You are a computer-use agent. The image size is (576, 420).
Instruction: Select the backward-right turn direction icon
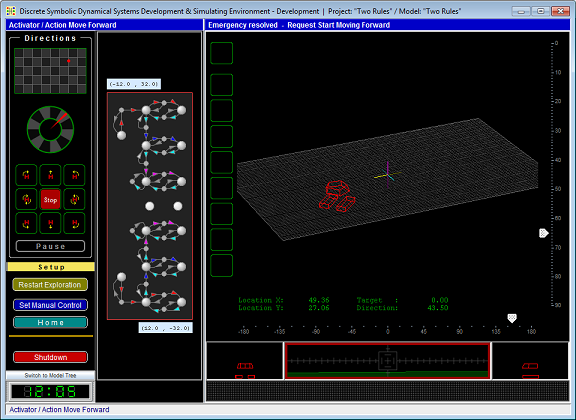pyautogui.click(x=75, y=223)
